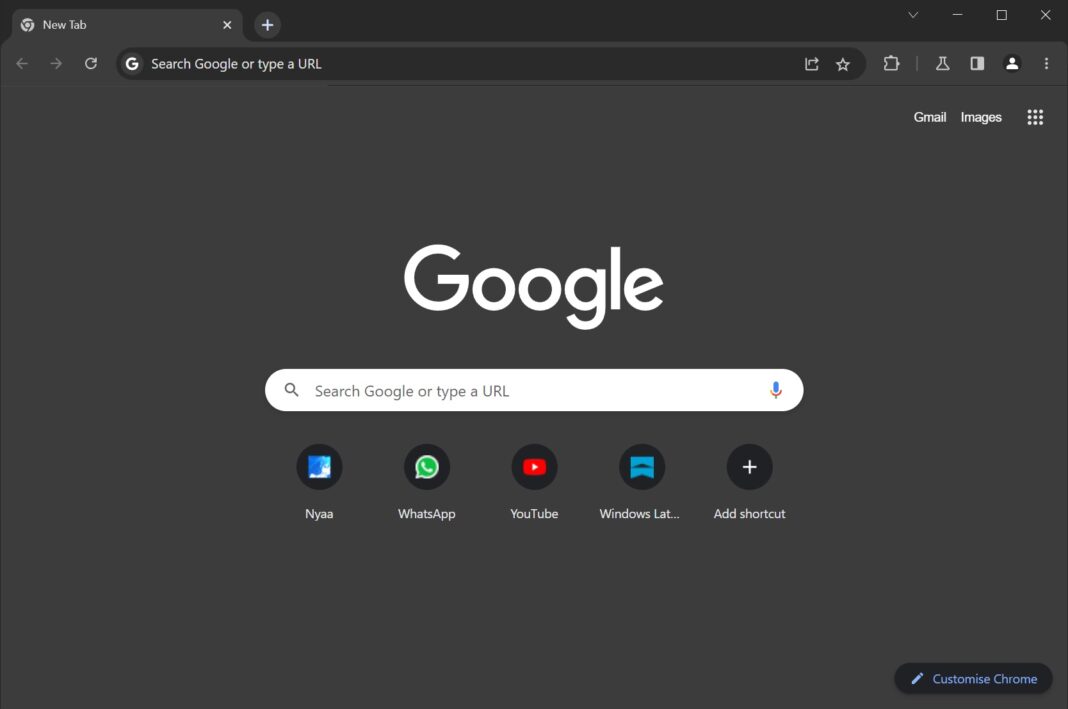Viewport: 1068px width, 709px height.
Task: Open the WhatsApp shortcut
Action: pyautogui.click(x=426, y=466)
